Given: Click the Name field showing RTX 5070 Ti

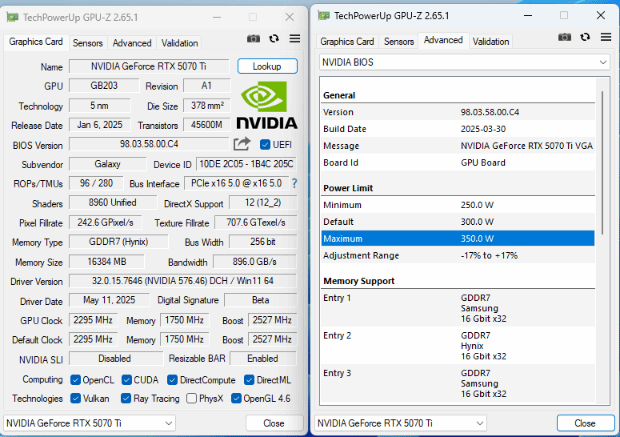Looking at the screenshot, I should pyautogui.click(x=149, y=66).
